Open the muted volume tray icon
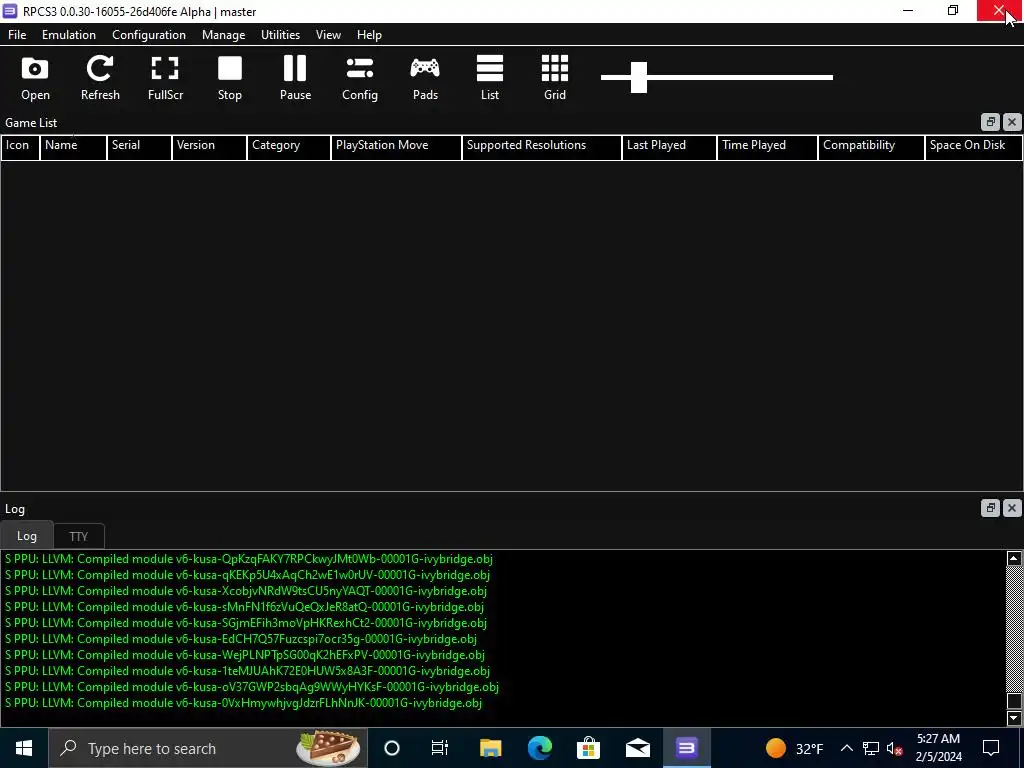 pos(894,748)
